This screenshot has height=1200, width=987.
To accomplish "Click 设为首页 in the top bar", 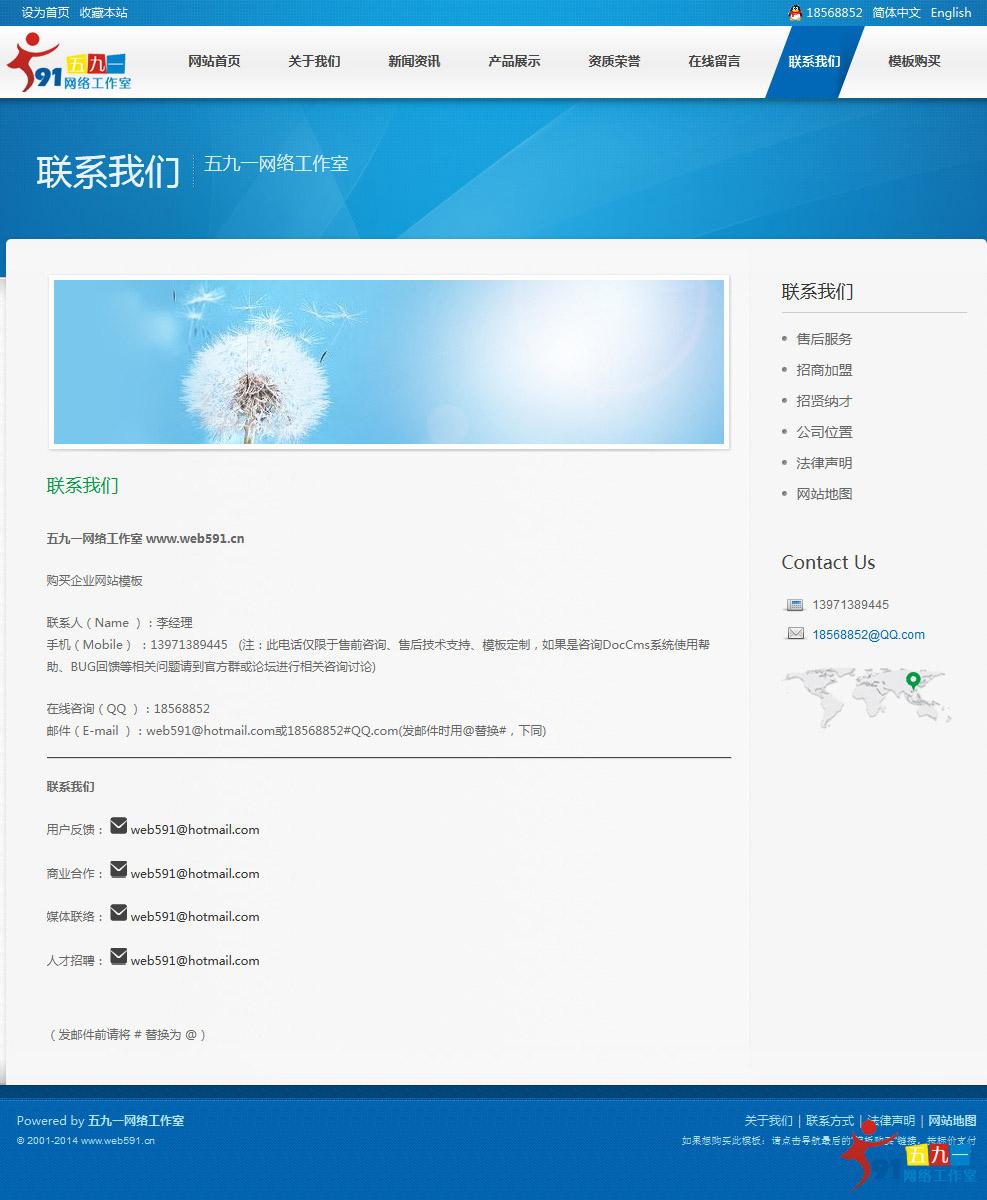I will [37, 13].
